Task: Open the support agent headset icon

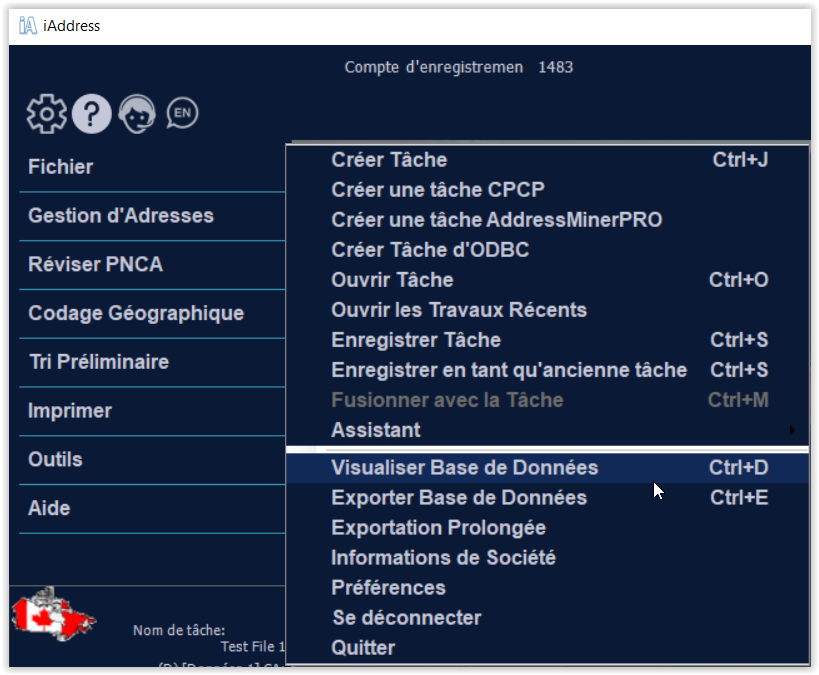Action: click(137, 114)
